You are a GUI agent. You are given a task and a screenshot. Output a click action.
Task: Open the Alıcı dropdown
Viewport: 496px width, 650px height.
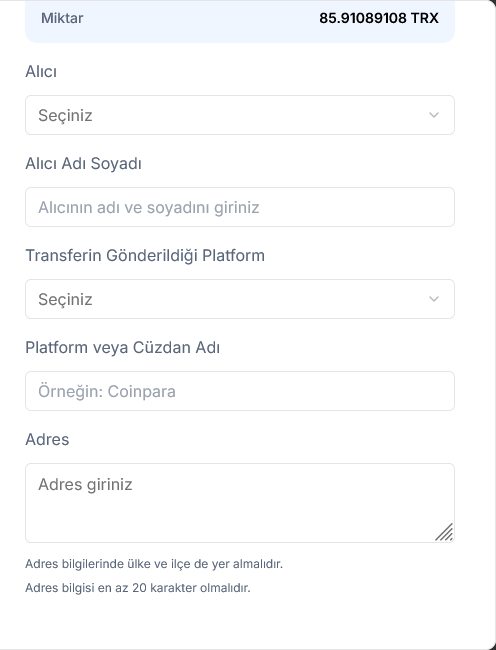pos(240,115)
